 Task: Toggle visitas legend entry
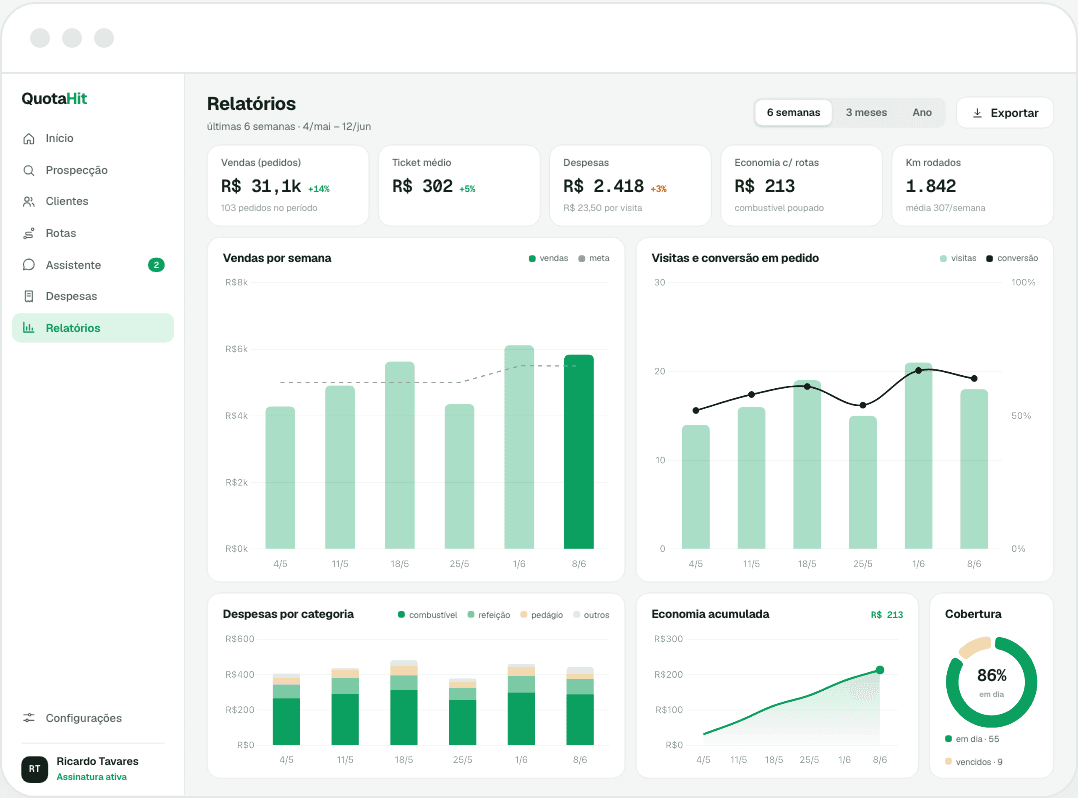[x=958, y=258]
